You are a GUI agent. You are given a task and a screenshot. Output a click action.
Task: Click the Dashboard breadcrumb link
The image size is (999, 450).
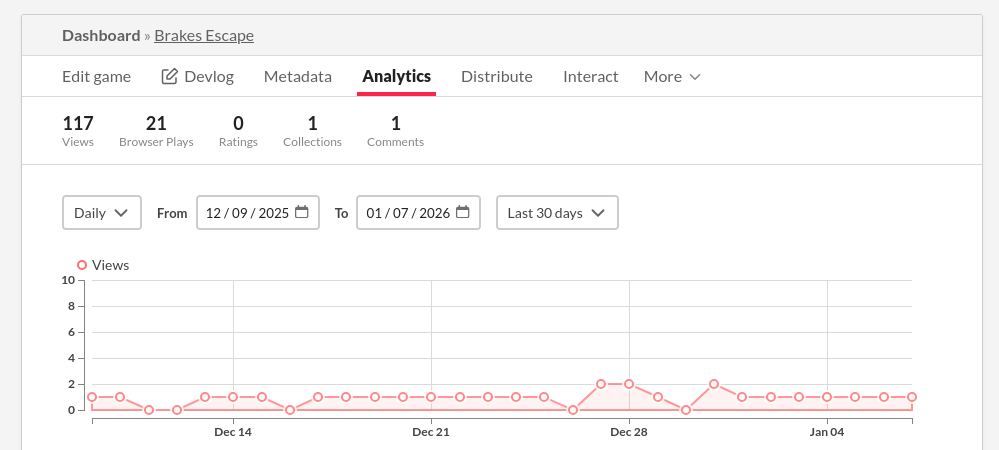(x=101, y=36)
